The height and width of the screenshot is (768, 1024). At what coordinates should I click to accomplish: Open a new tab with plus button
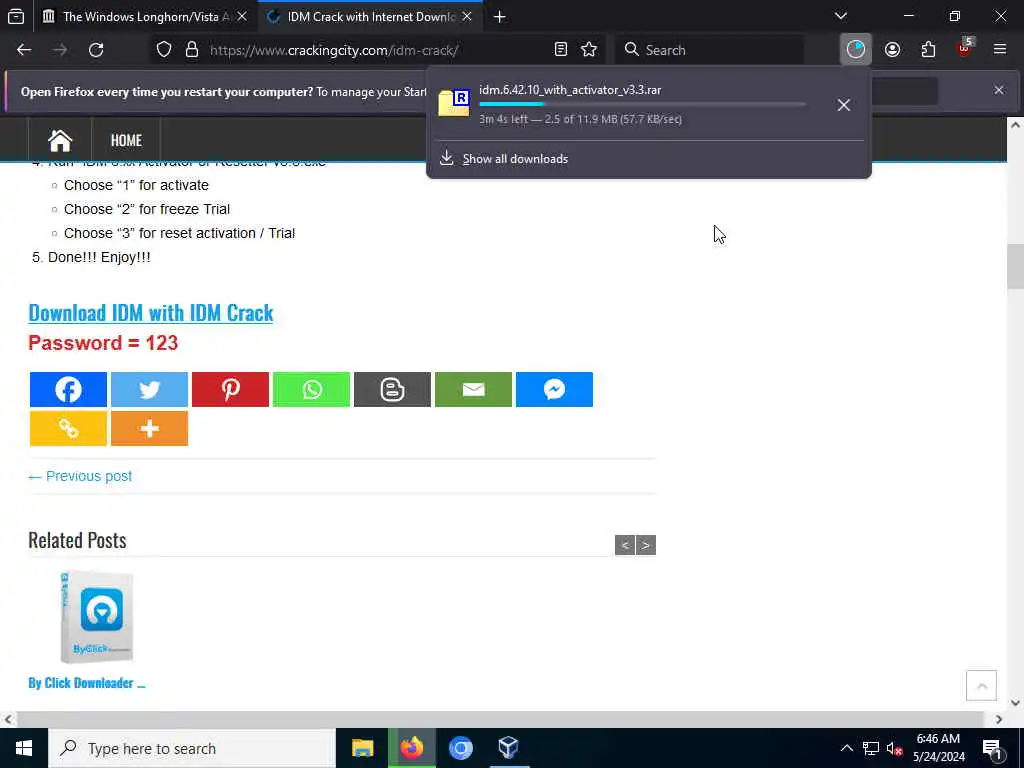[500, 17]
